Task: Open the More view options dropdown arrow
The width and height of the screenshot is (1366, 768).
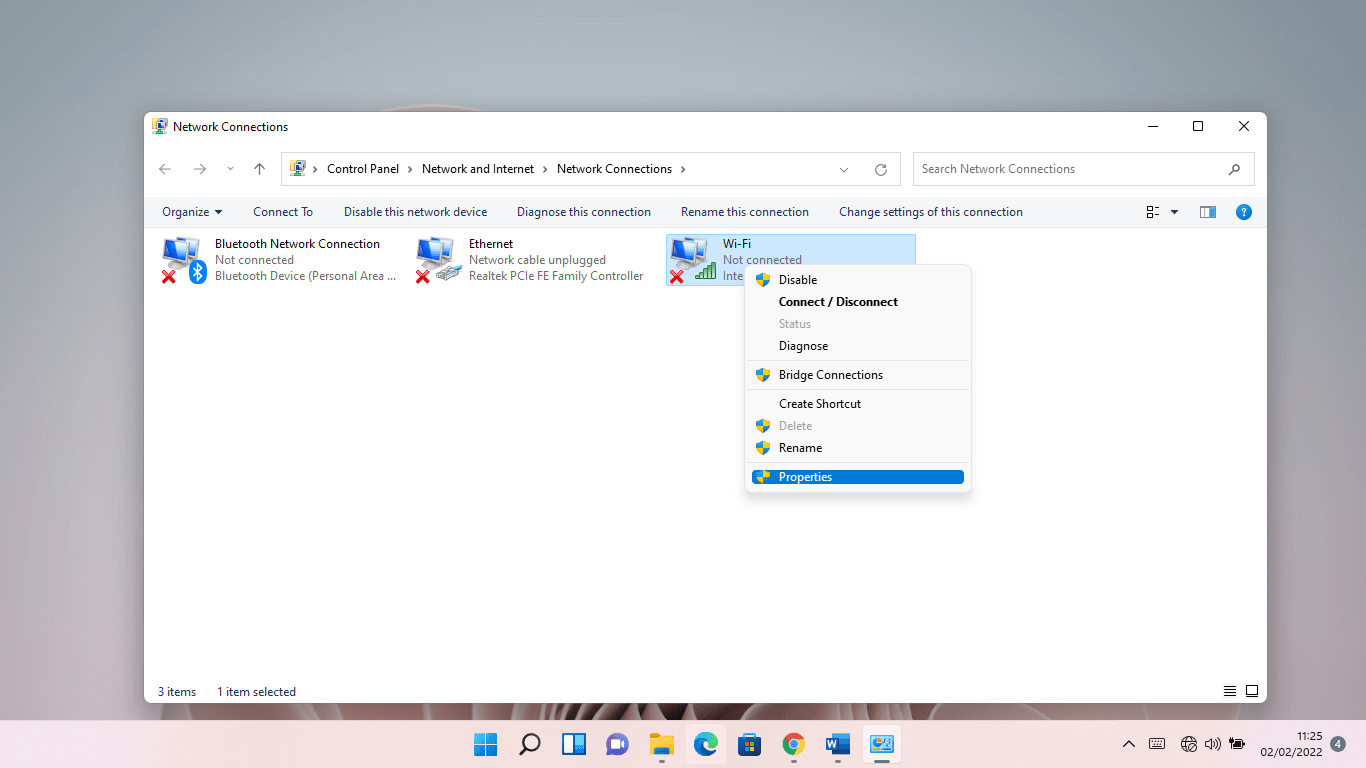Action: (x=1174, y=212)
